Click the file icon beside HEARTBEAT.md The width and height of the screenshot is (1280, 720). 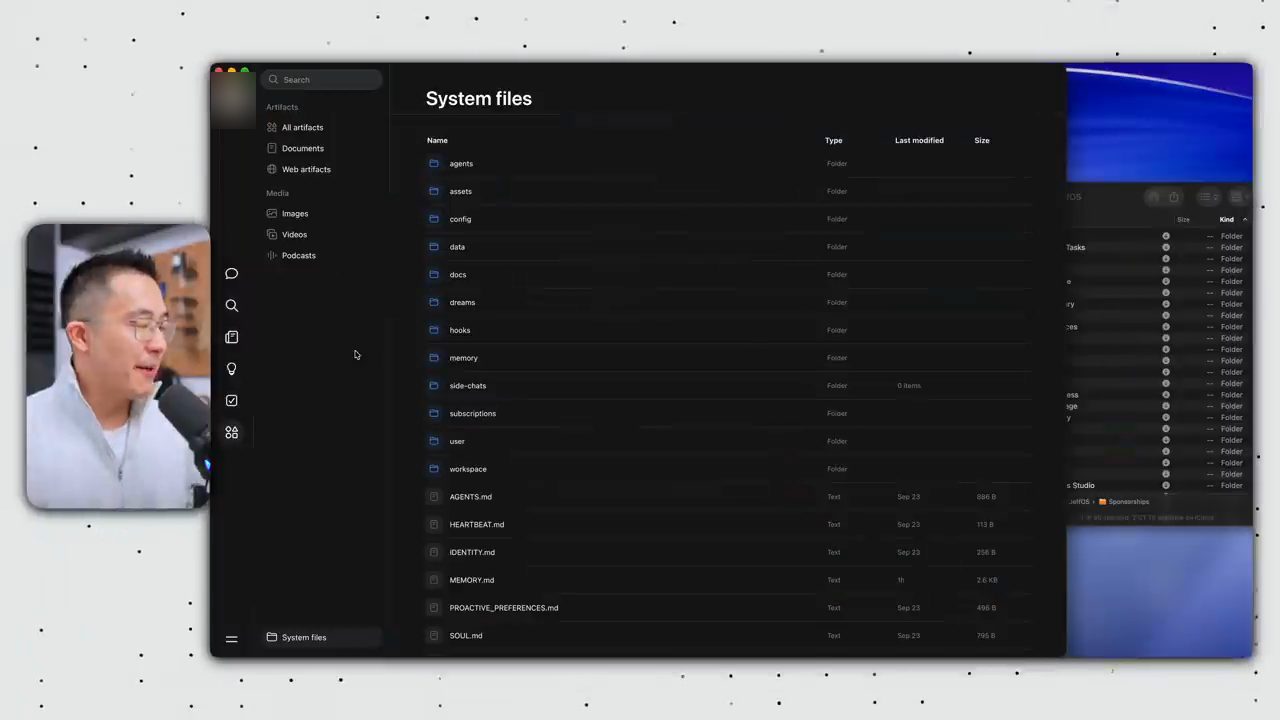click(x=434, y=524)
